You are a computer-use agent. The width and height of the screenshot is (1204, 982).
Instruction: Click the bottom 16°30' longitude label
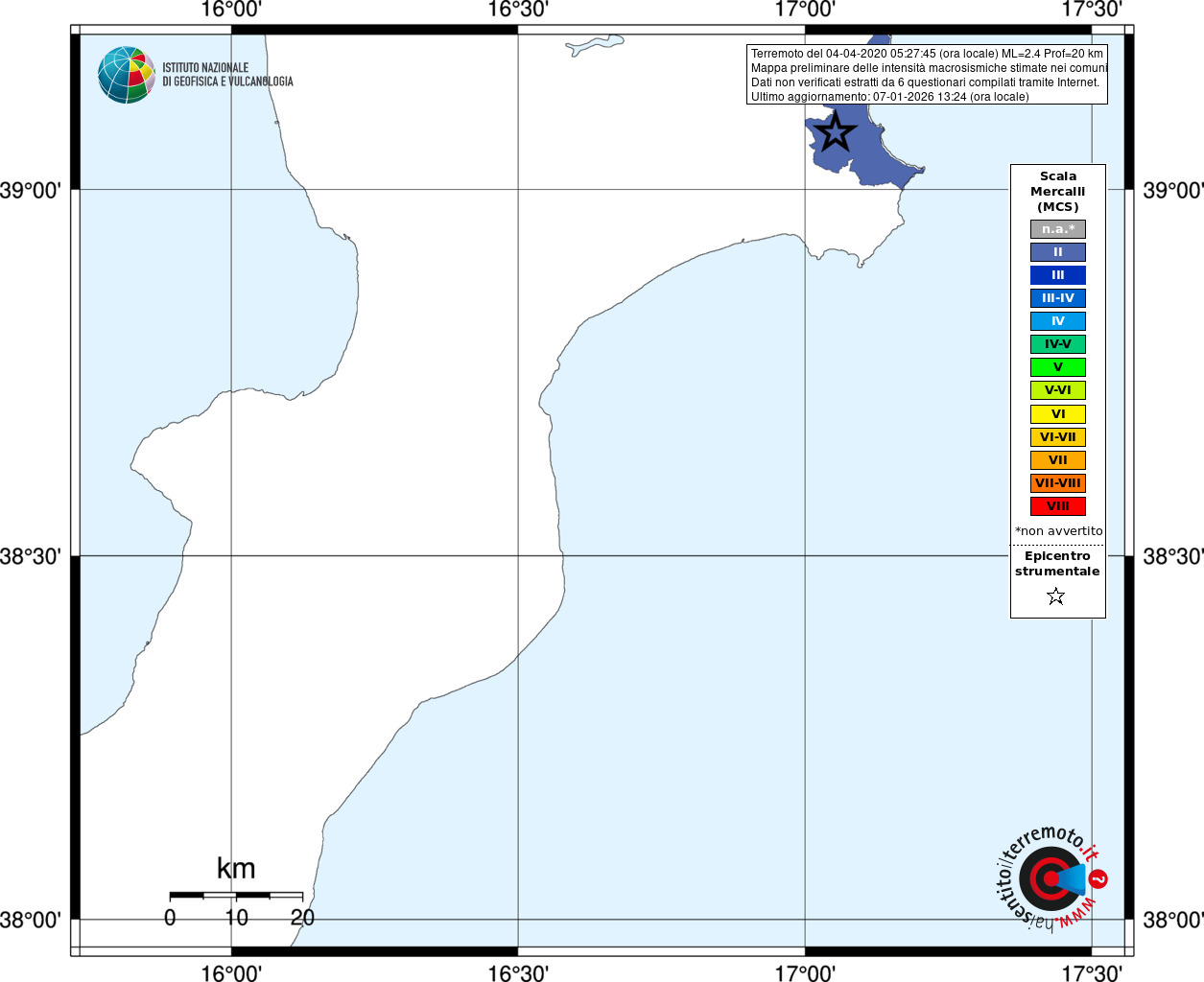518,971
